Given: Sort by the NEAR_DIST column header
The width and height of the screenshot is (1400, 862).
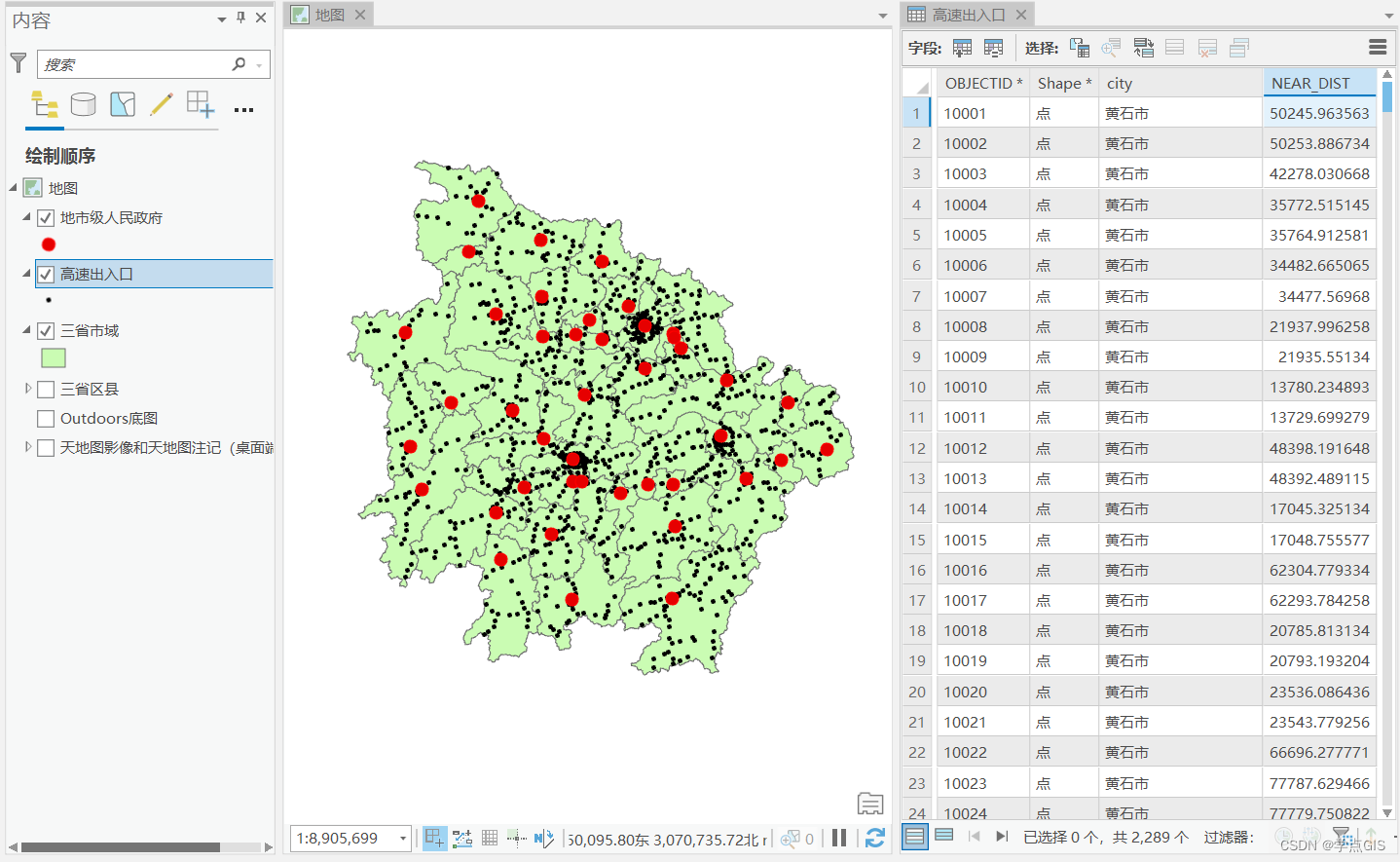Looking at the screenshot, I should coord(1319,83).
